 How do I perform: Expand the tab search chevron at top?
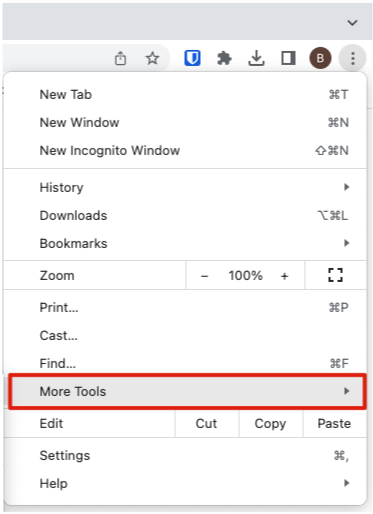[352, 22]
